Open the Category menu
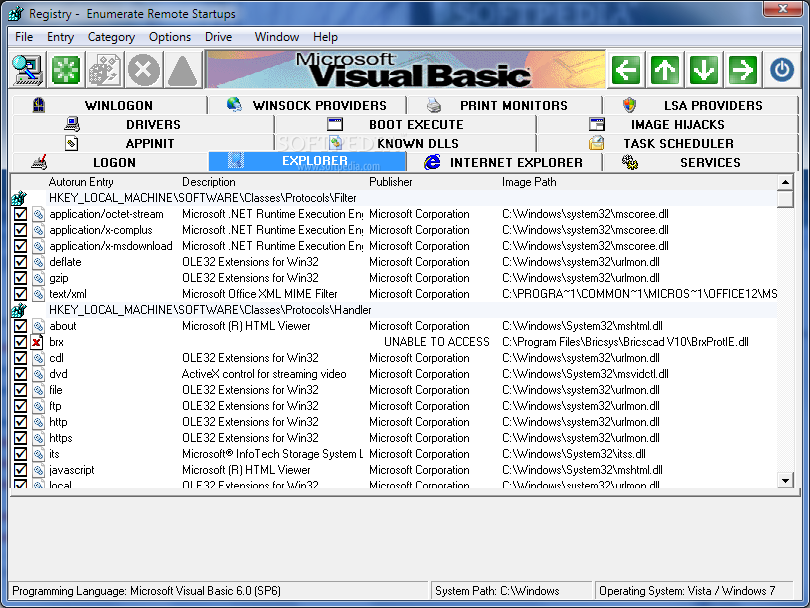Screen dimensions: 810x608 [111, 37]
